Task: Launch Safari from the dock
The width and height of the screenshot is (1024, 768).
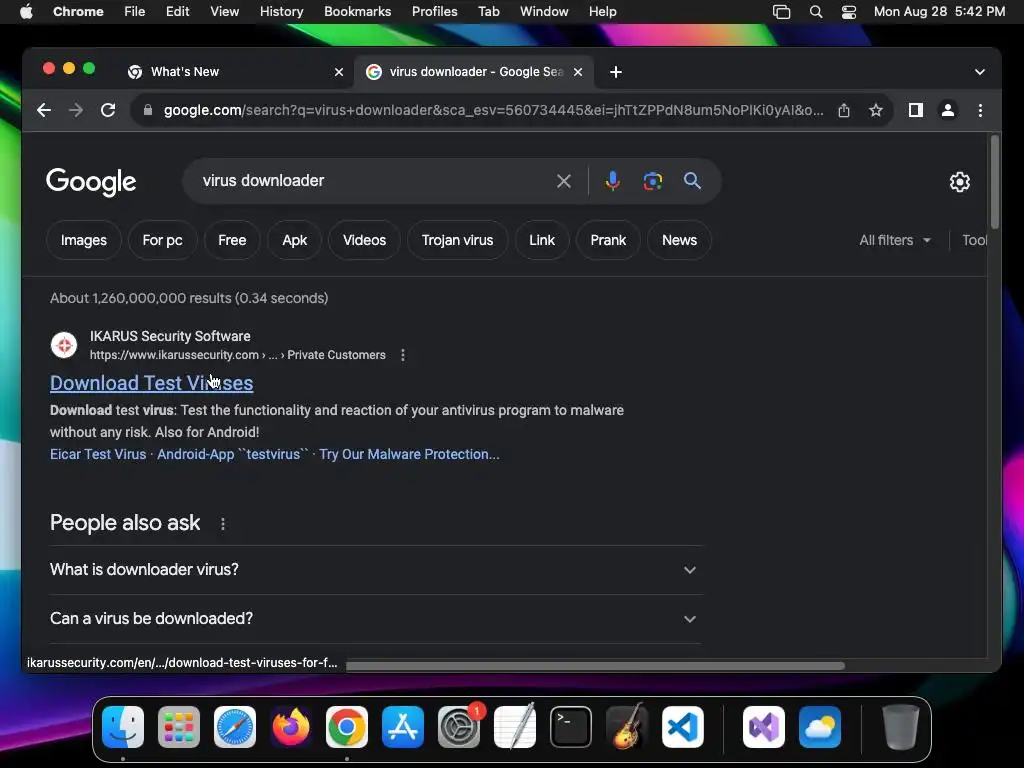Action: (235, 726)
